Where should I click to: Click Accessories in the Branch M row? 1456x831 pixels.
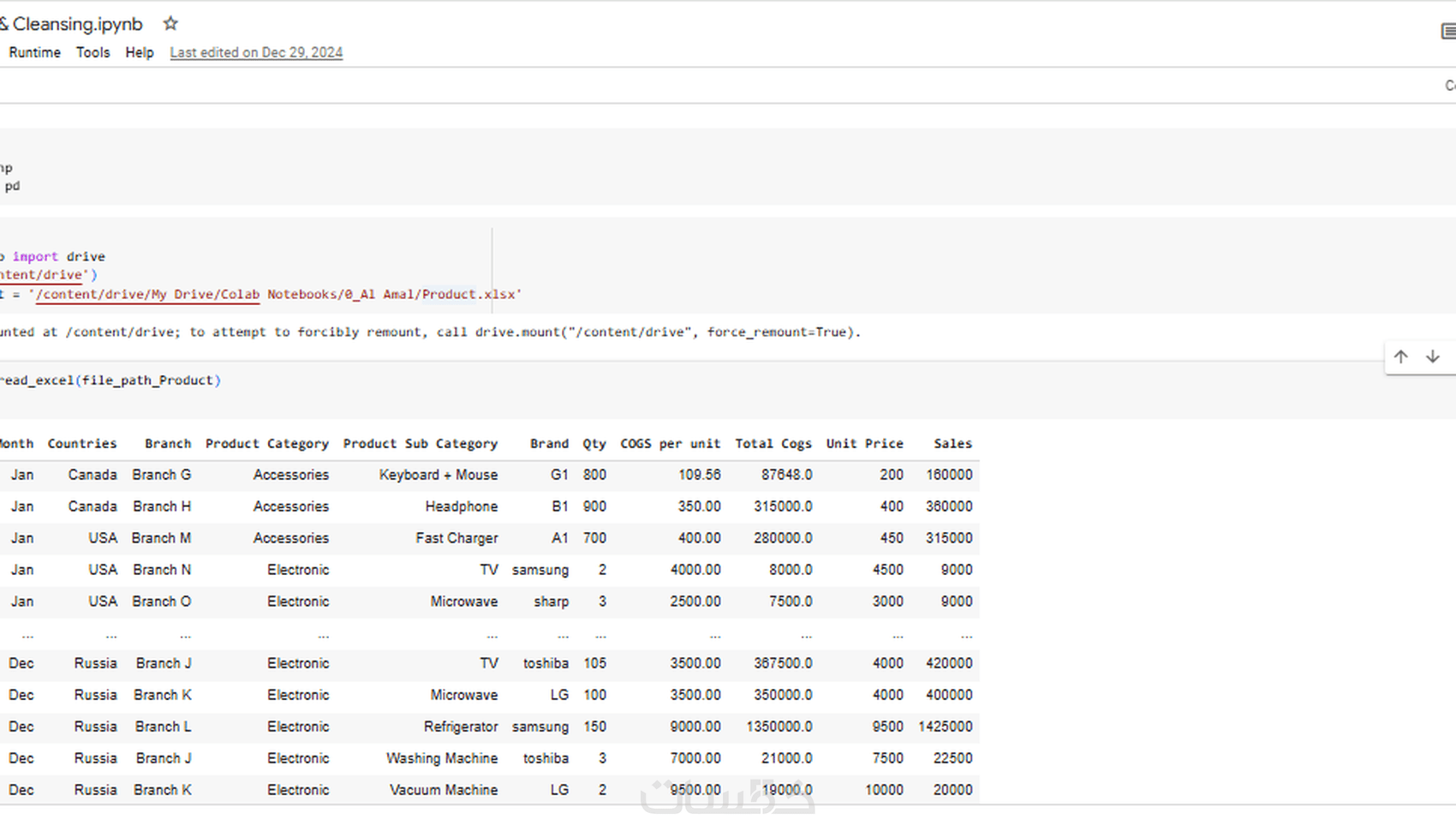(291, 538)
